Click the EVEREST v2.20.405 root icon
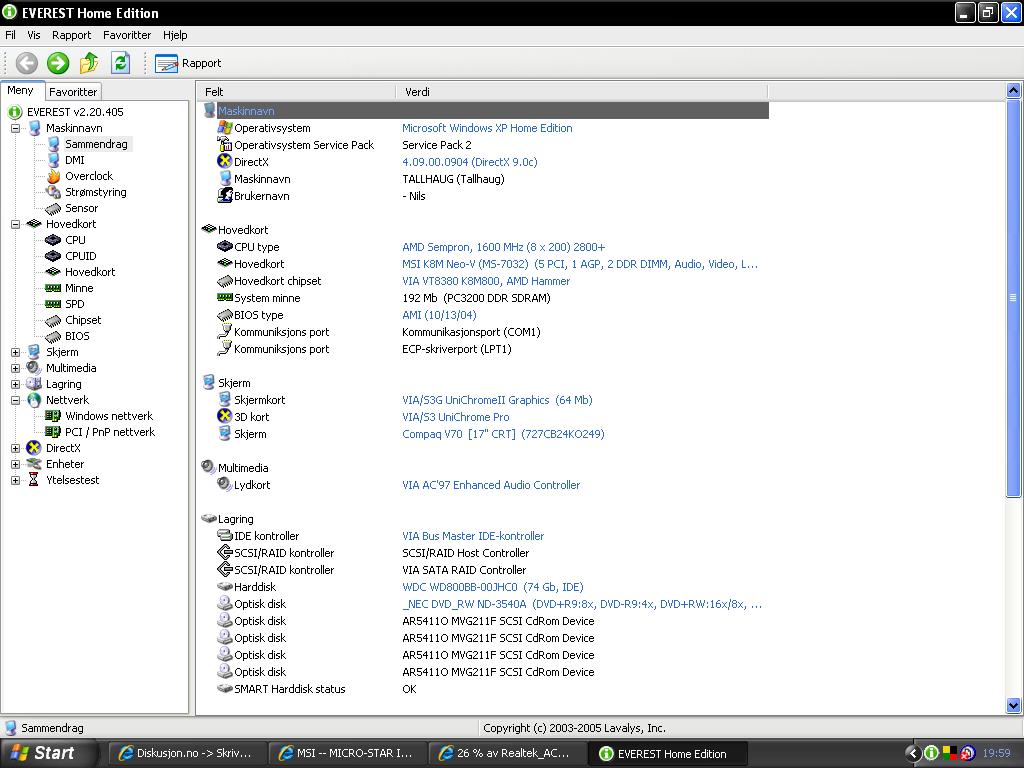The height and width of the screenshot is (768, 1024). pyautogui.click(x=15, y=112)
